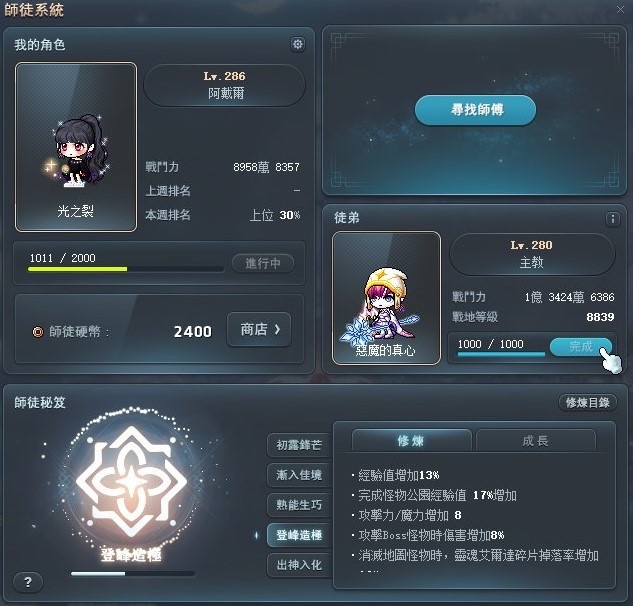Screen dimensions: 633x606
Task: Select the 漸入佳境 stage
Action: (x=300, y=475)
